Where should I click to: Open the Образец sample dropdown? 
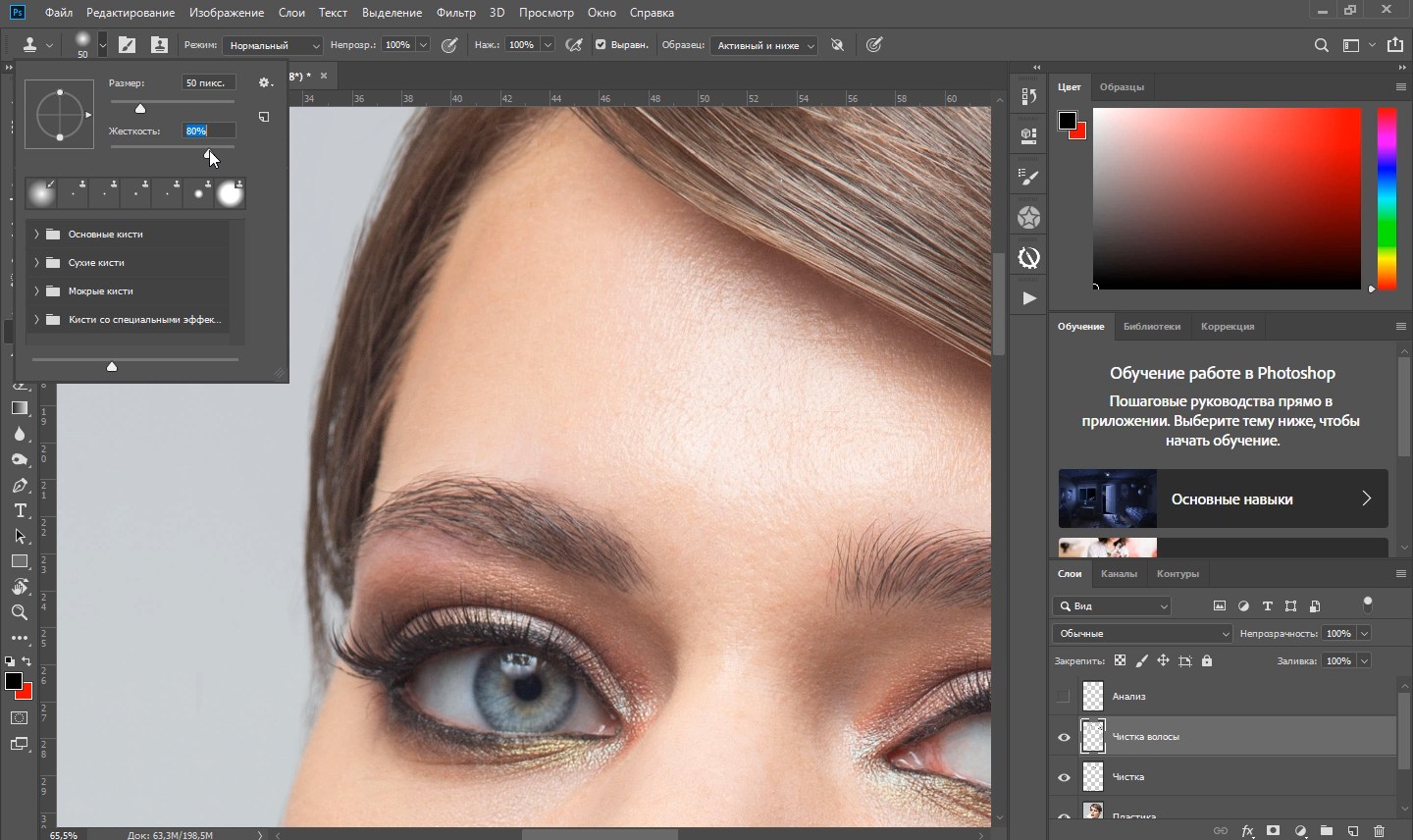[x=763, y=45]
